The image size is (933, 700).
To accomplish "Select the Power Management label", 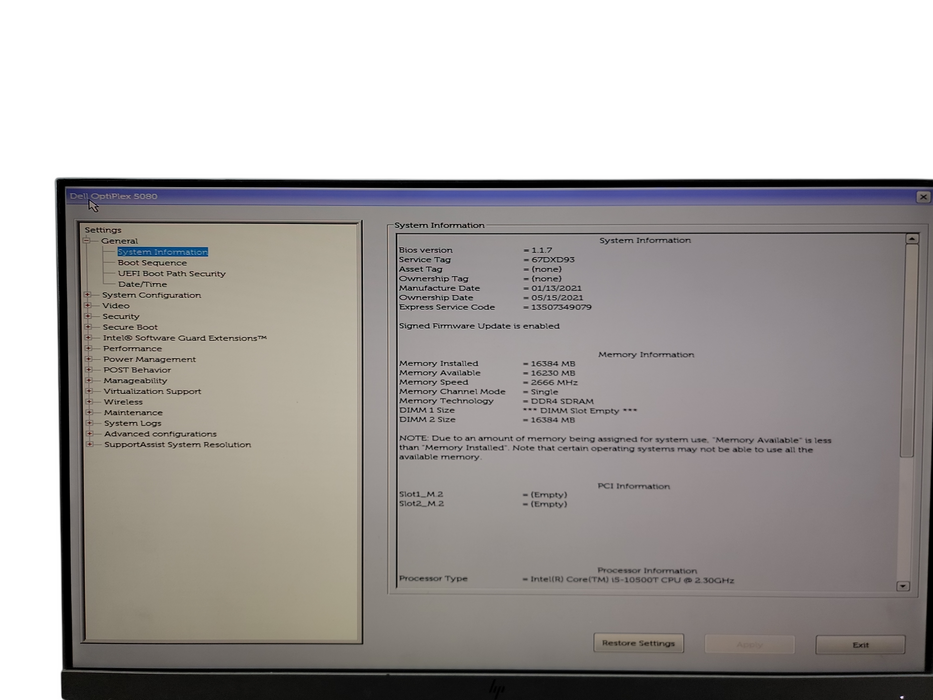I will (149, 360).
